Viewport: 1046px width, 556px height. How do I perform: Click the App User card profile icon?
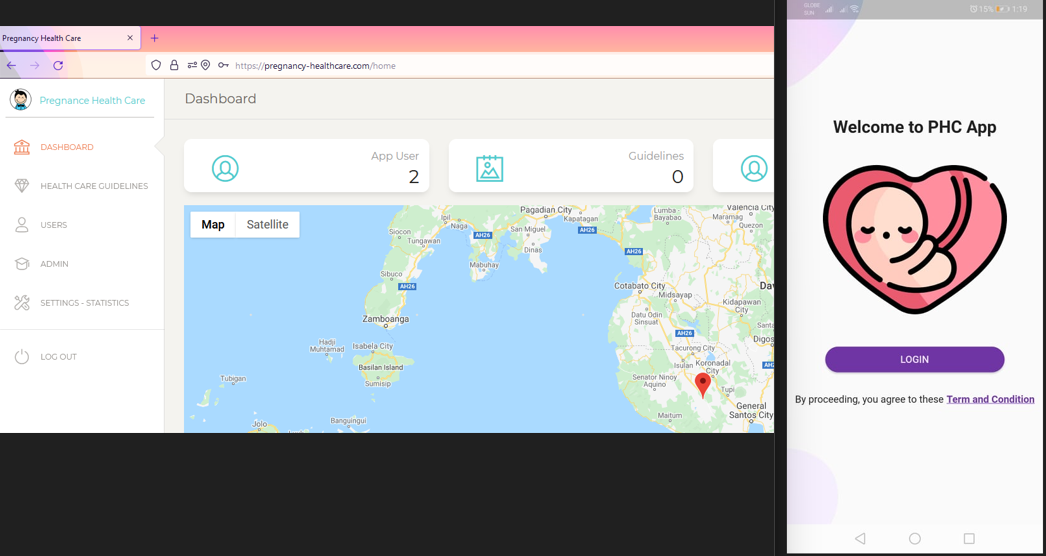tap(225, 168)
